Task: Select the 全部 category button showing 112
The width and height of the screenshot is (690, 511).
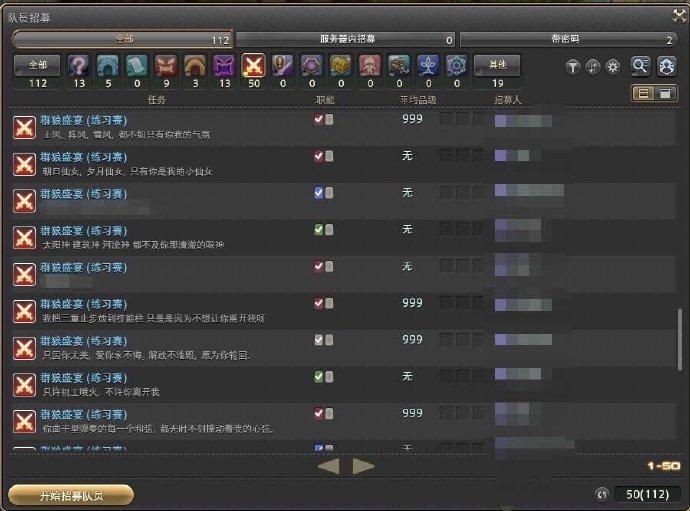Action: tap(37, 66)
